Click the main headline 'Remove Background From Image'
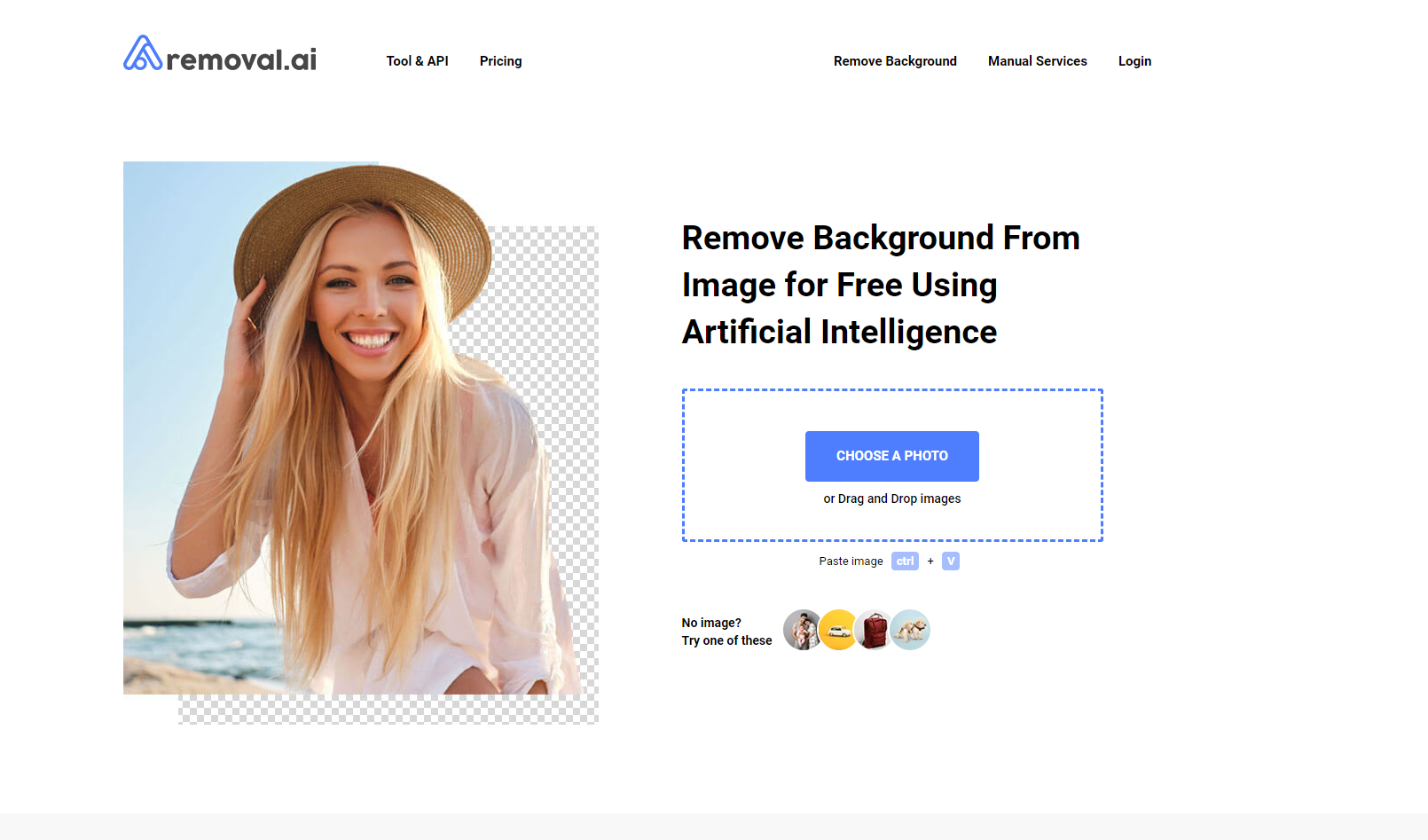The height and width of the screenshot is (840, 1428). coord(881,285)
